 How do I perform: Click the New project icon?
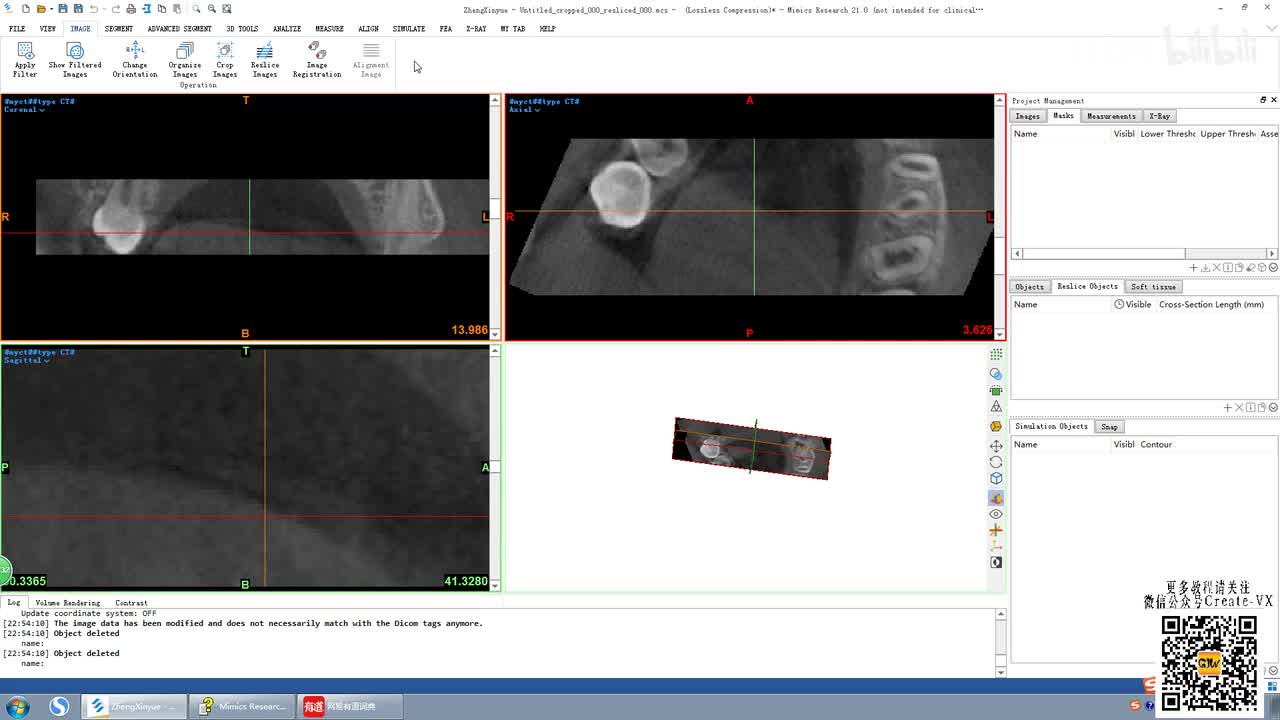tap(26, 9)
